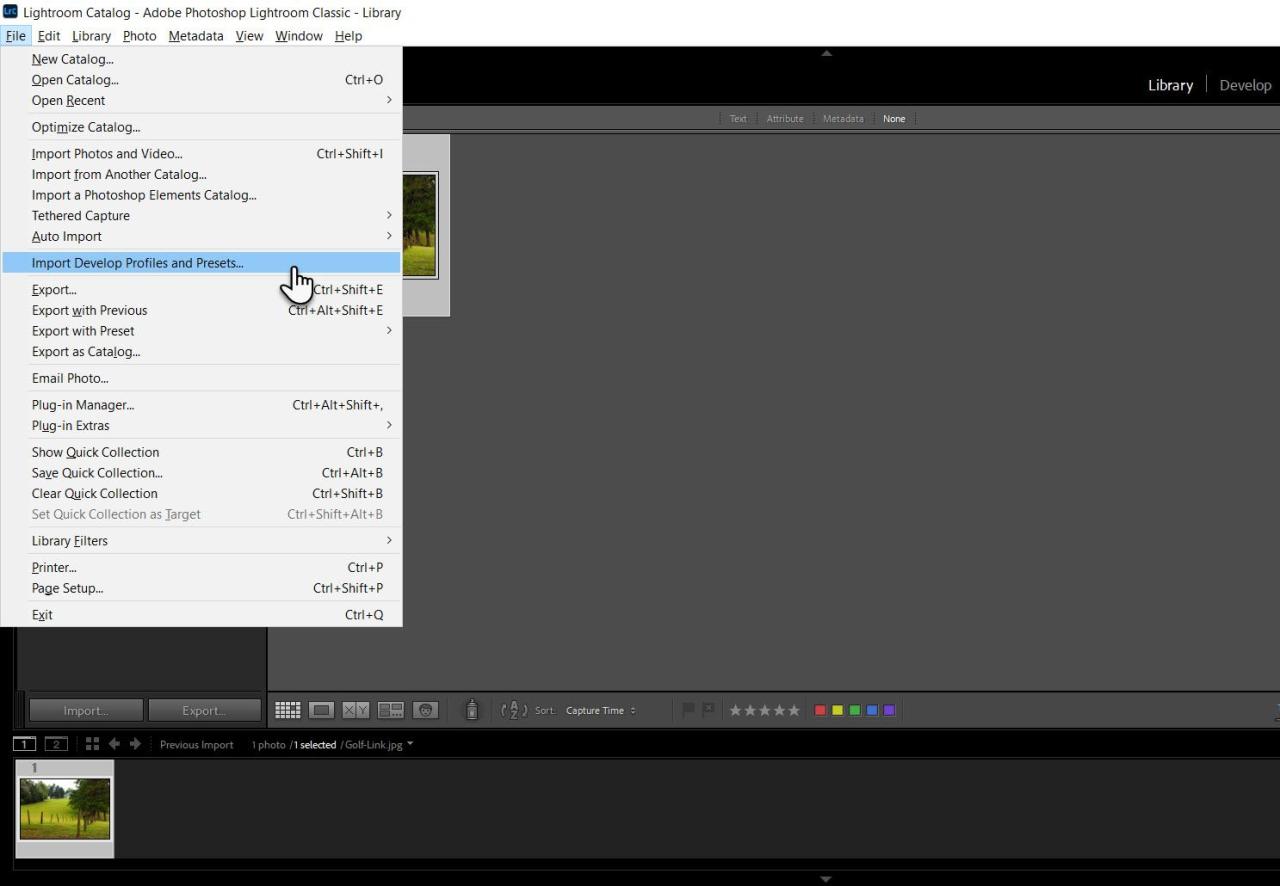Choose Optimize Catalog menu entry
The width and height of the screenshot is (1280, 886).
pos(201,127)
